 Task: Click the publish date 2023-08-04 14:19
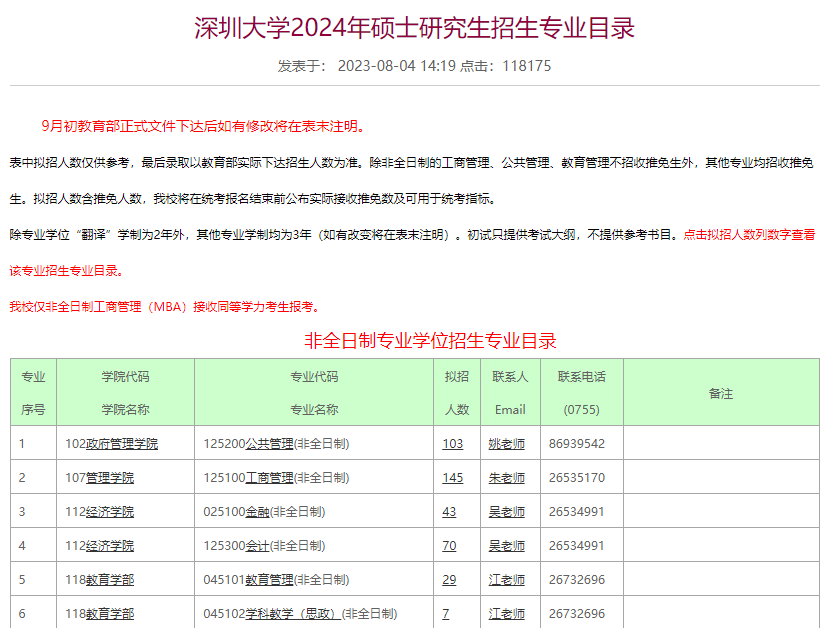pyautogui.click(x=397, y=66)
